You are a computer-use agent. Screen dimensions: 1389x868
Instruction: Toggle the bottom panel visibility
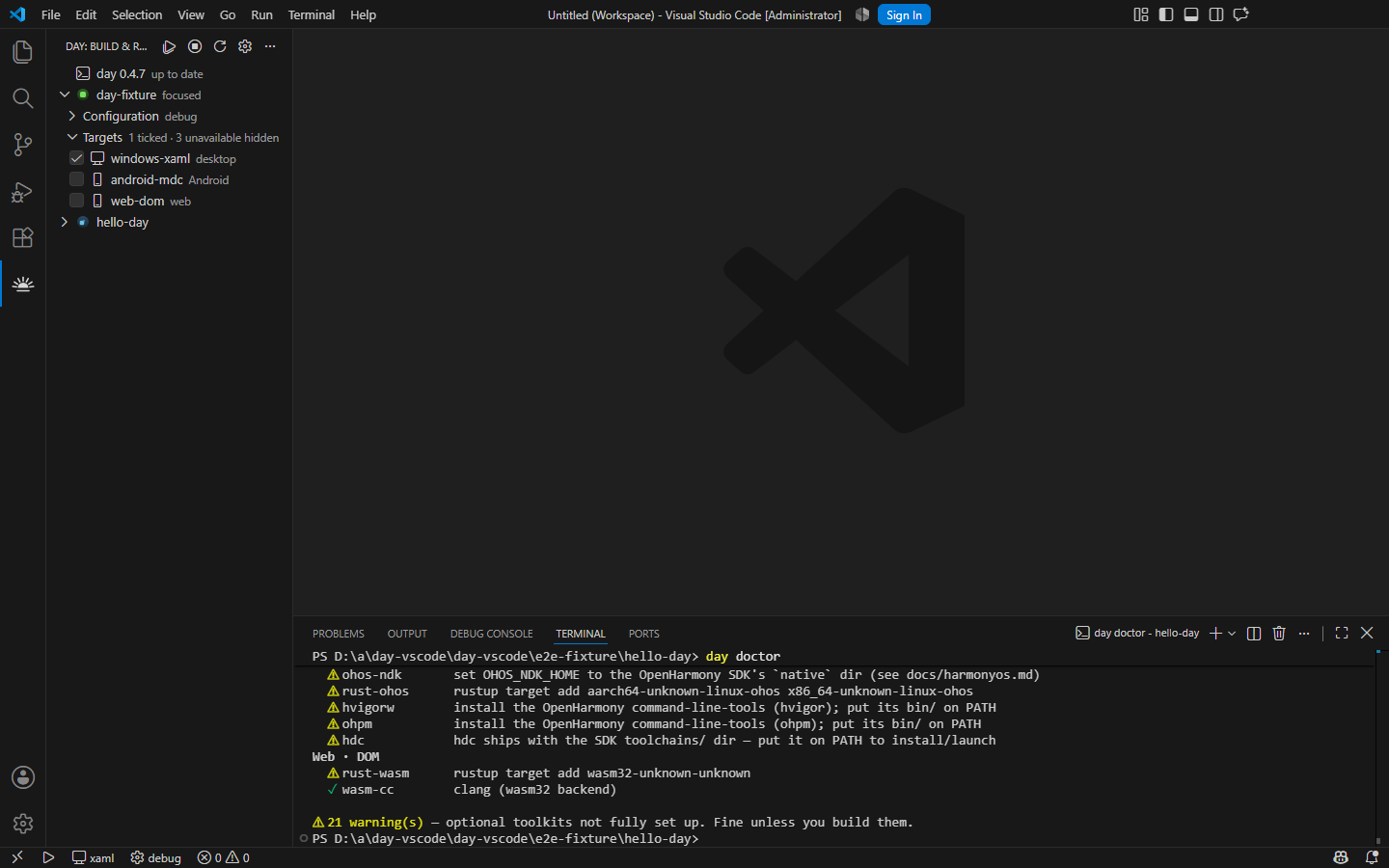click(x=1191, y=14)
